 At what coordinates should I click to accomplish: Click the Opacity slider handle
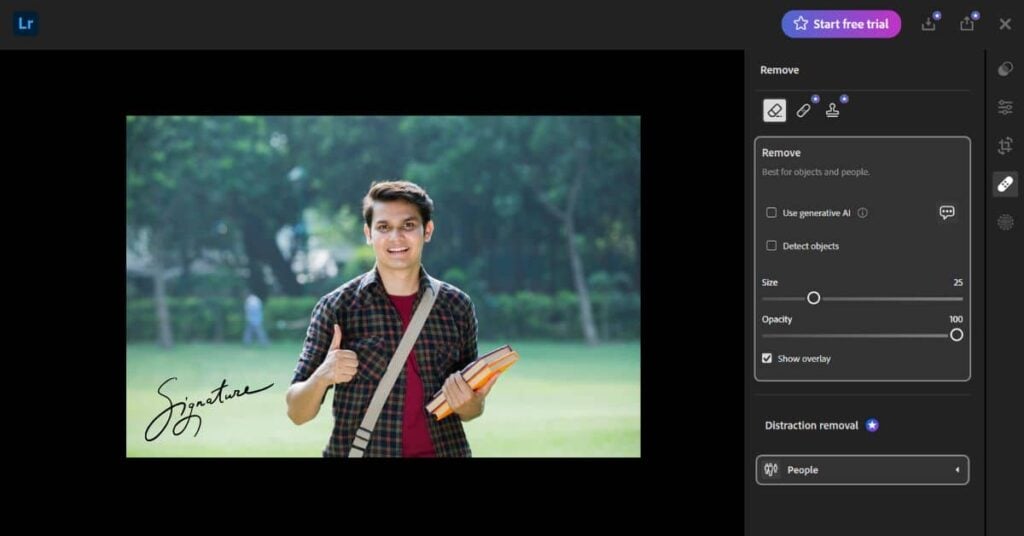pos(956,335)
